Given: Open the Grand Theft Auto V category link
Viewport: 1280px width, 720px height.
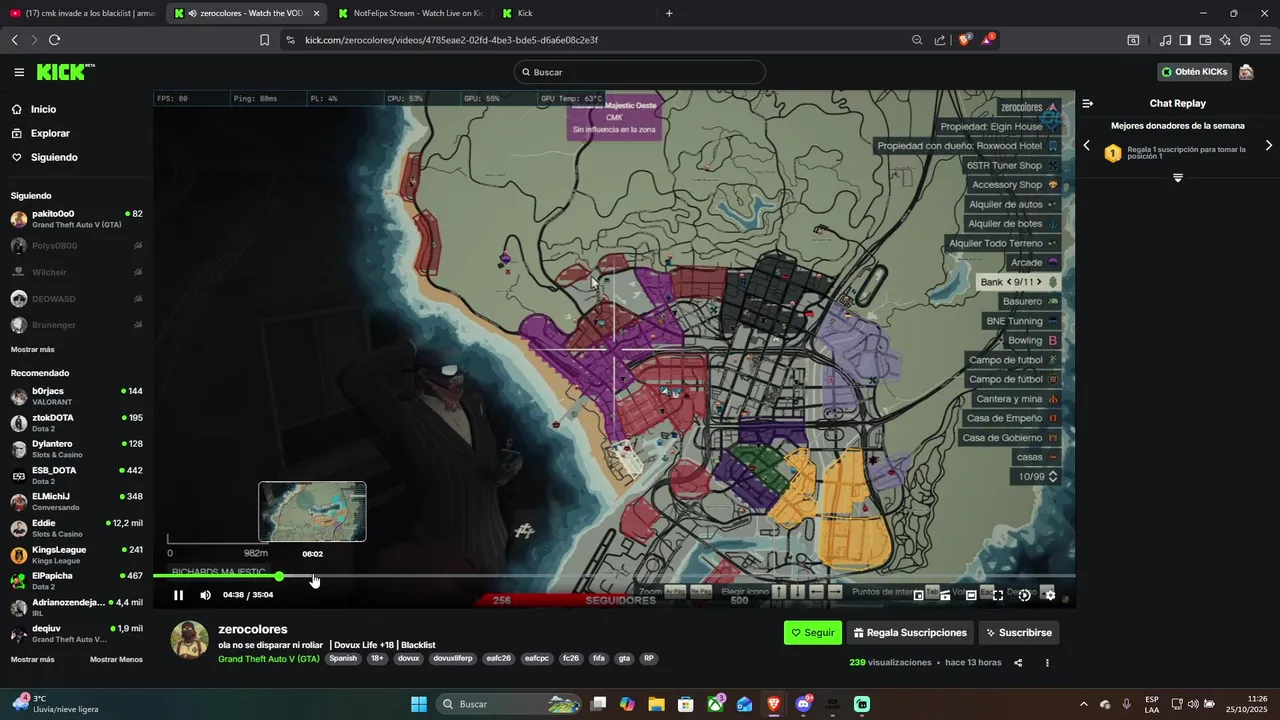Looking at the screenshot, I should pos(269,659).
